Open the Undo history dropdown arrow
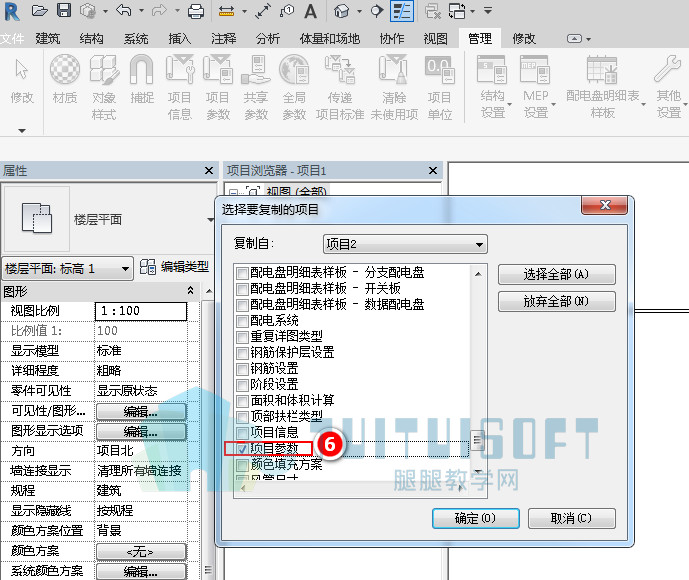689x580 pixels. point(141,11)
